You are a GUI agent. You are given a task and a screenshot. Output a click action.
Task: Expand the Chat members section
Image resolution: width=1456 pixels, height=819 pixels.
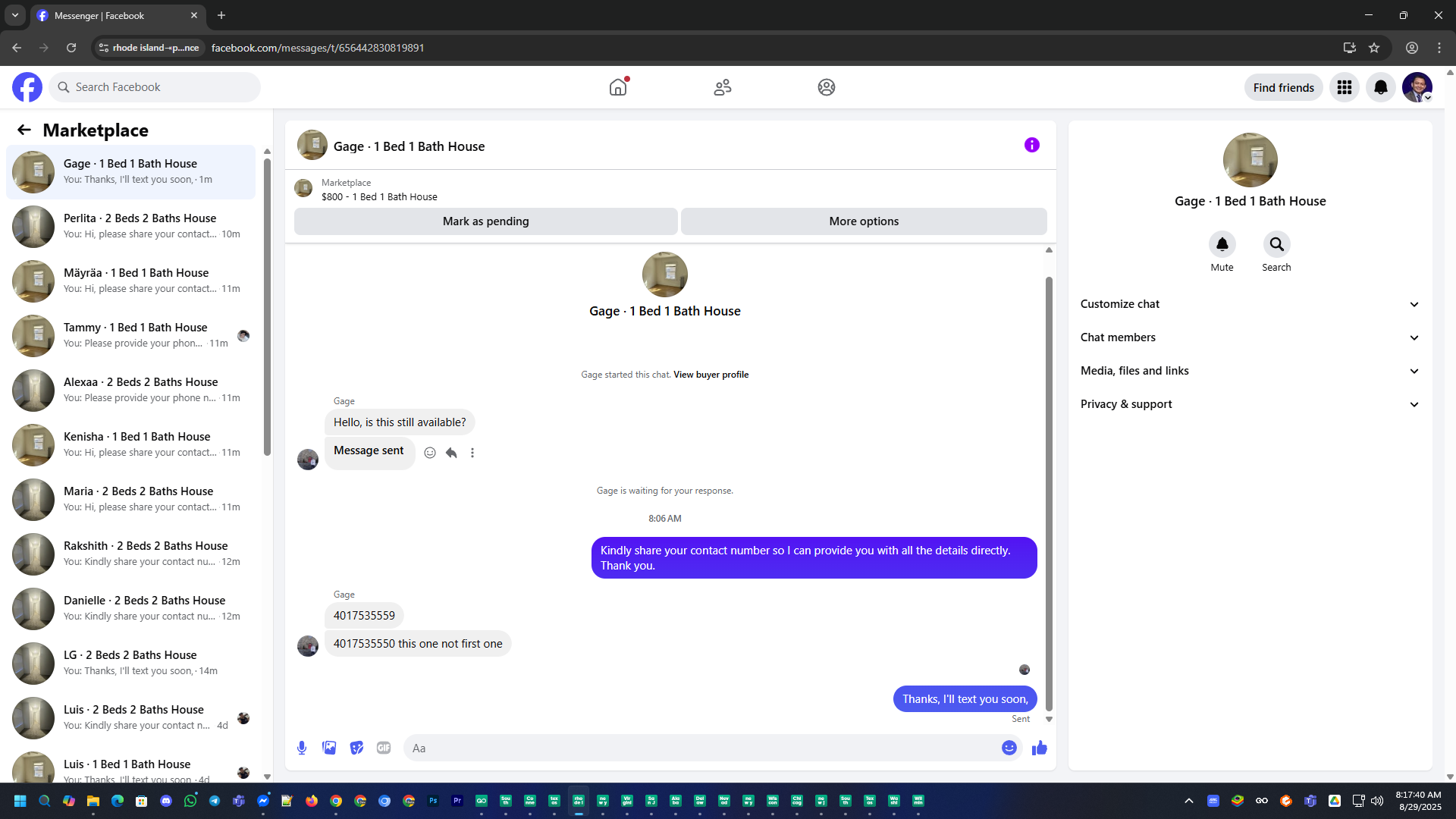tap(1249, 337)
